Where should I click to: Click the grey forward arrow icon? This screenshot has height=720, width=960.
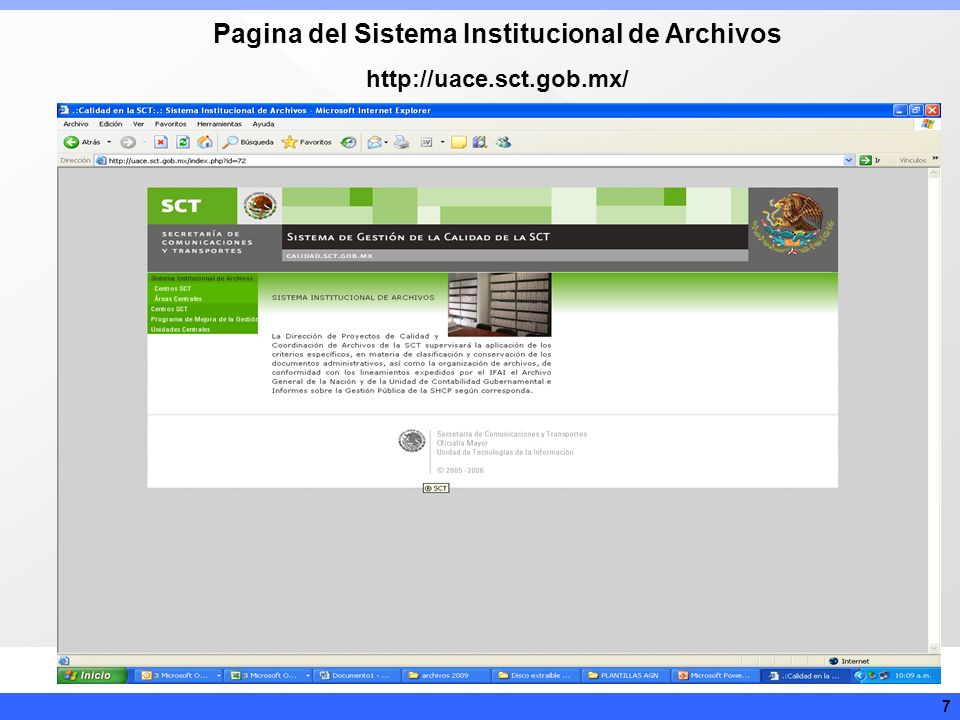127,142
